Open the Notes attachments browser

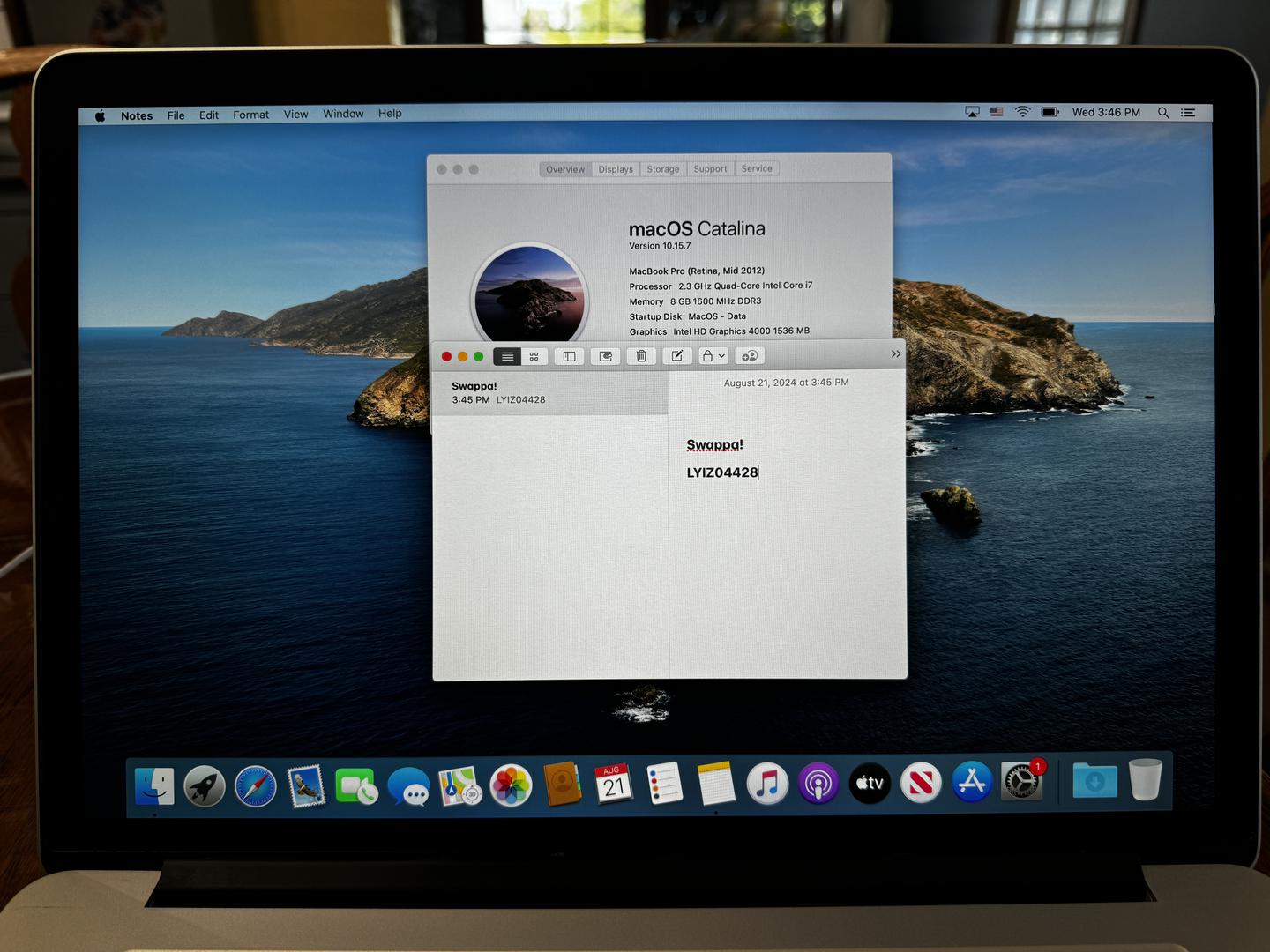pyautogui.click(x=606, y=356)
